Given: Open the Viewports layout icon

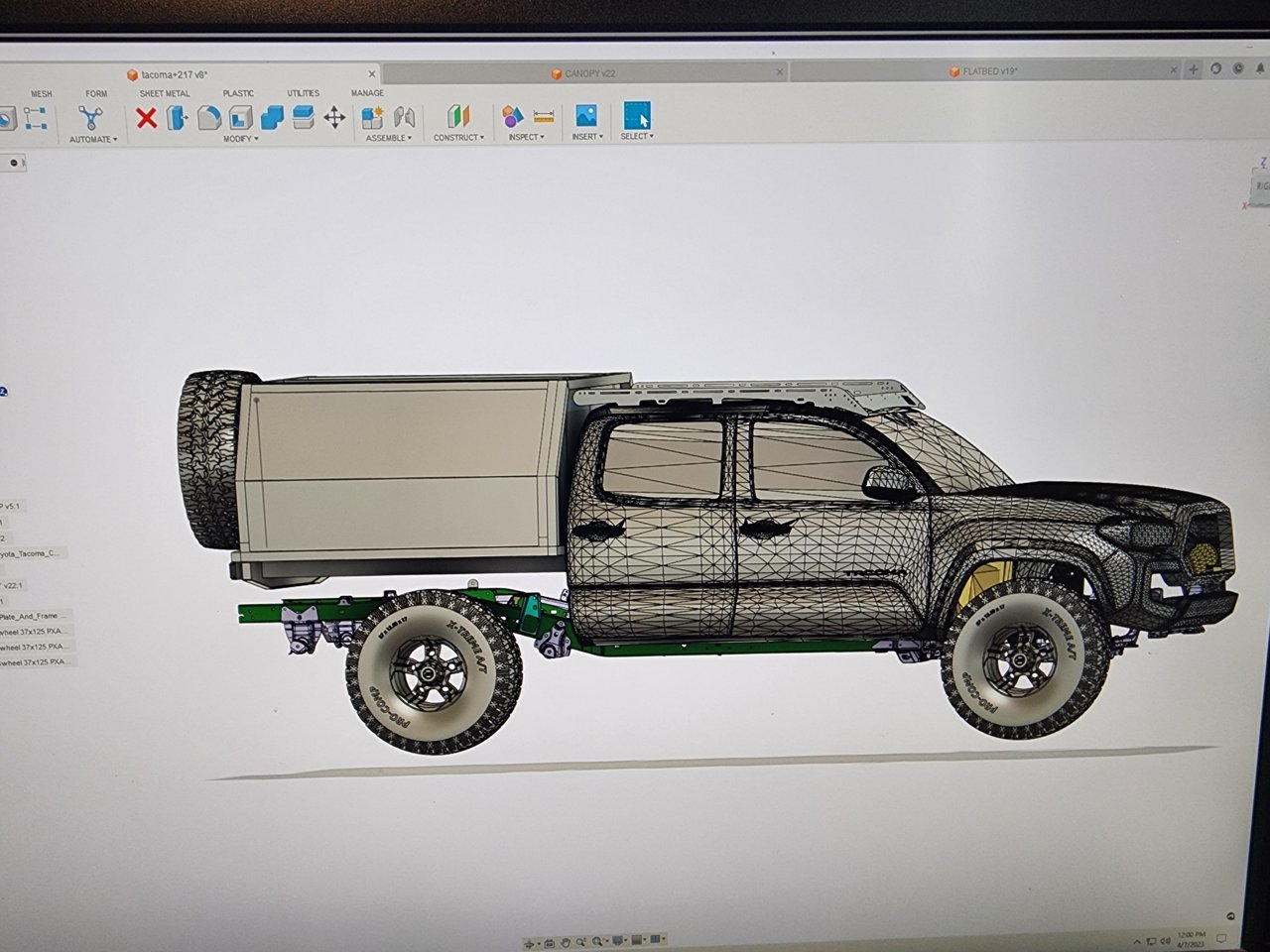Looking at the screenshot, I should (x=656, y=939).
